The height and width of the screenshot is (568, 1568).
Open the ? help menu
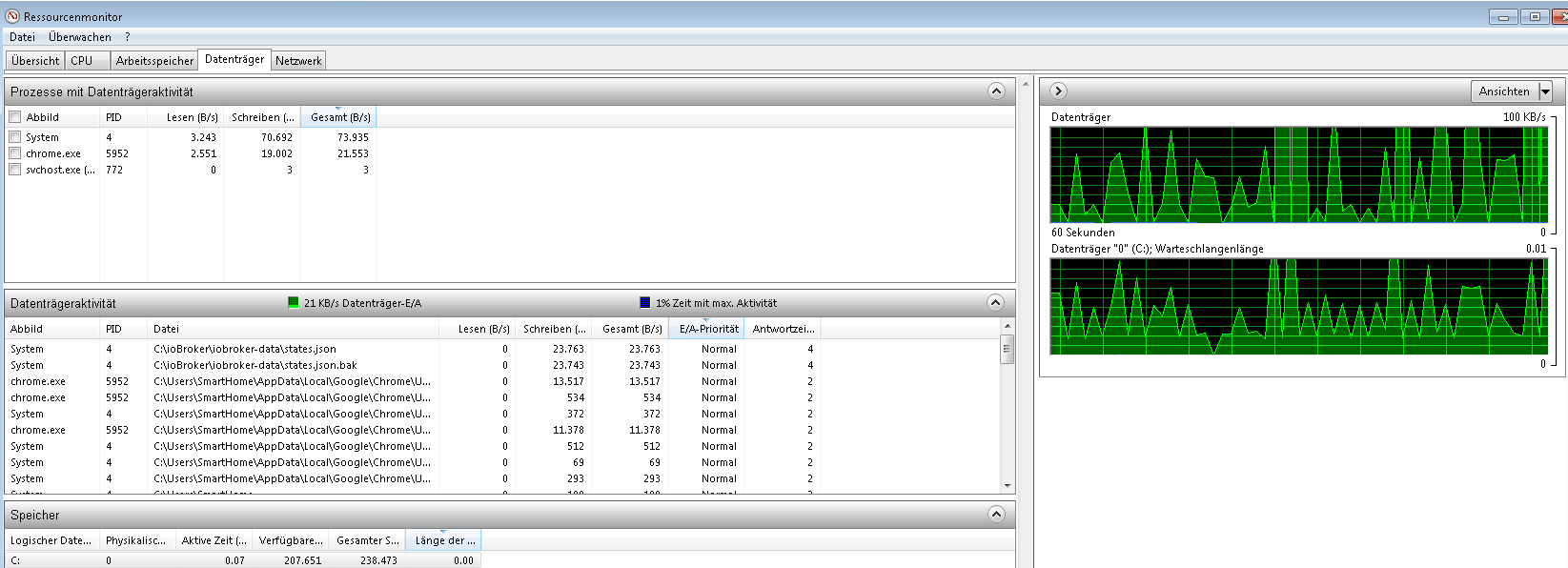128,37
